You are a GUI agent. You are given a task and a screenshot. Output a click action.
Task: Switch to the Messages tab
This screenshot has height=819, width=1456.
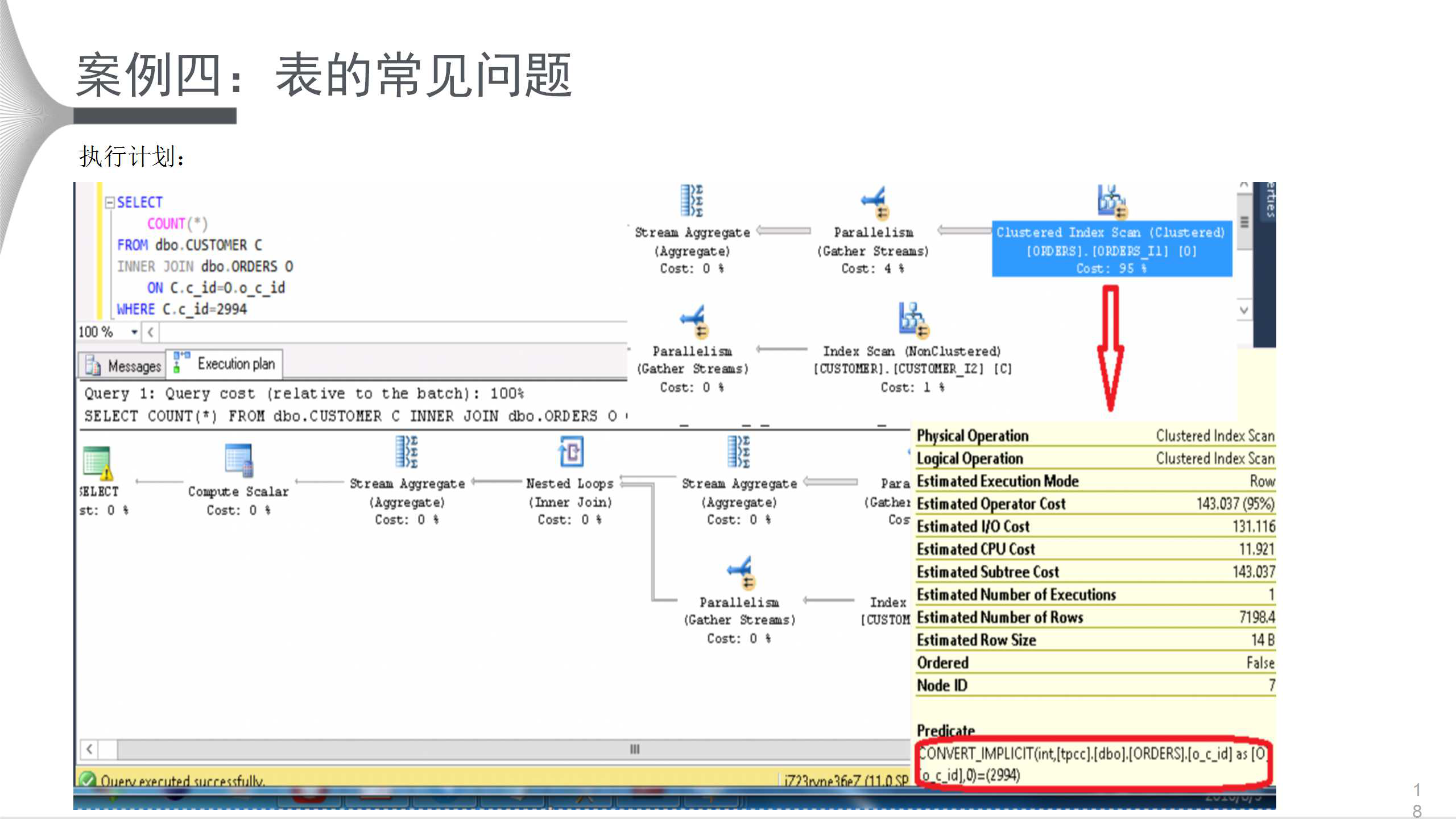tap(122, 365)
